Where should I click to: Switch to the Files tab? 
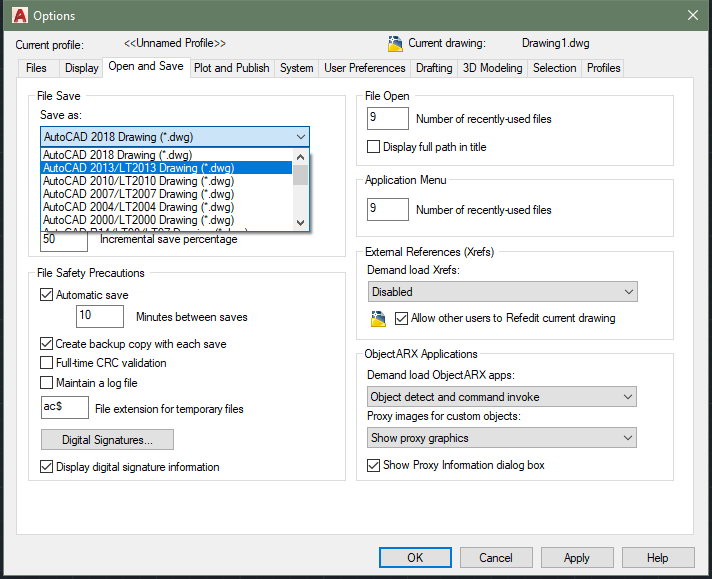pyautogui.click(x=36, y=68)
